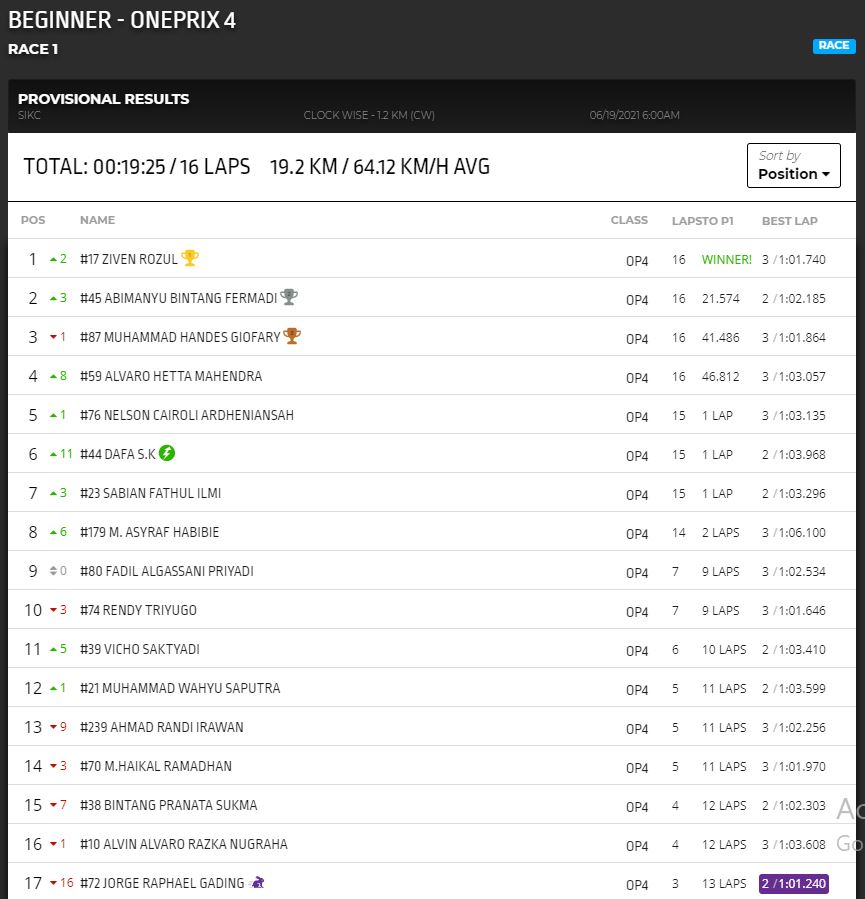The image size is (865, 899).
Task: Click the red down arrow for position 13
Action: [54, 727]
